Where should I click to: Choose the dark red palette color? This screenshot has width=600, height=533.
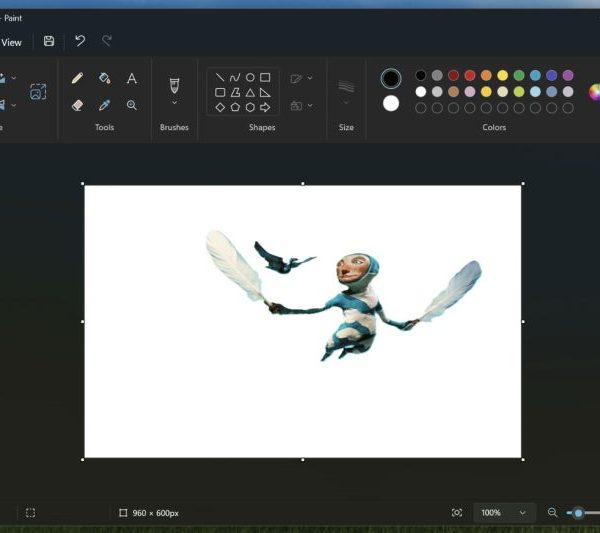(x=453, y=75)
